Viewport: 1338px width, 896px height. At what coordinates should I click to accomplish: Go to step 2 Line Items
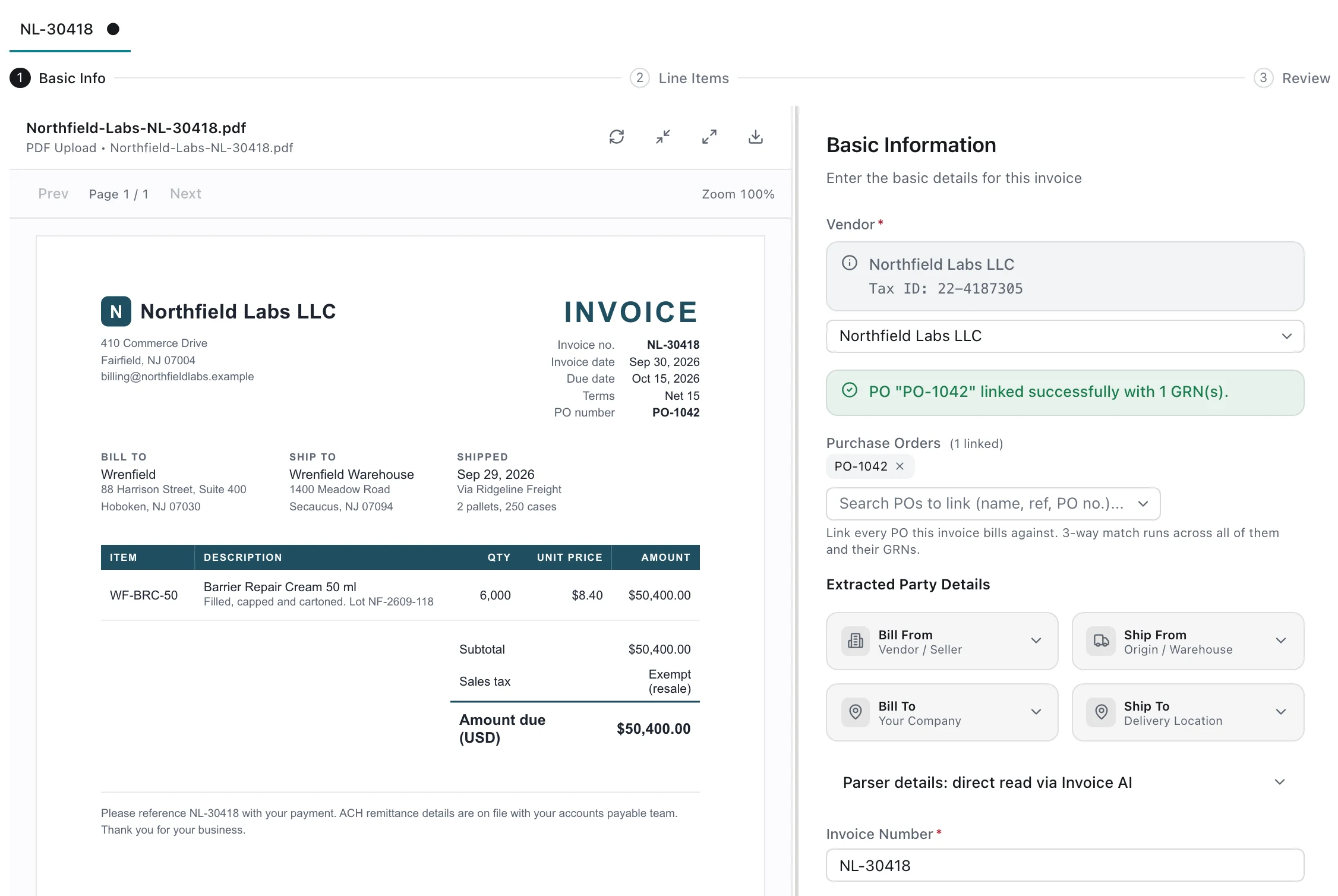[680, 78]
